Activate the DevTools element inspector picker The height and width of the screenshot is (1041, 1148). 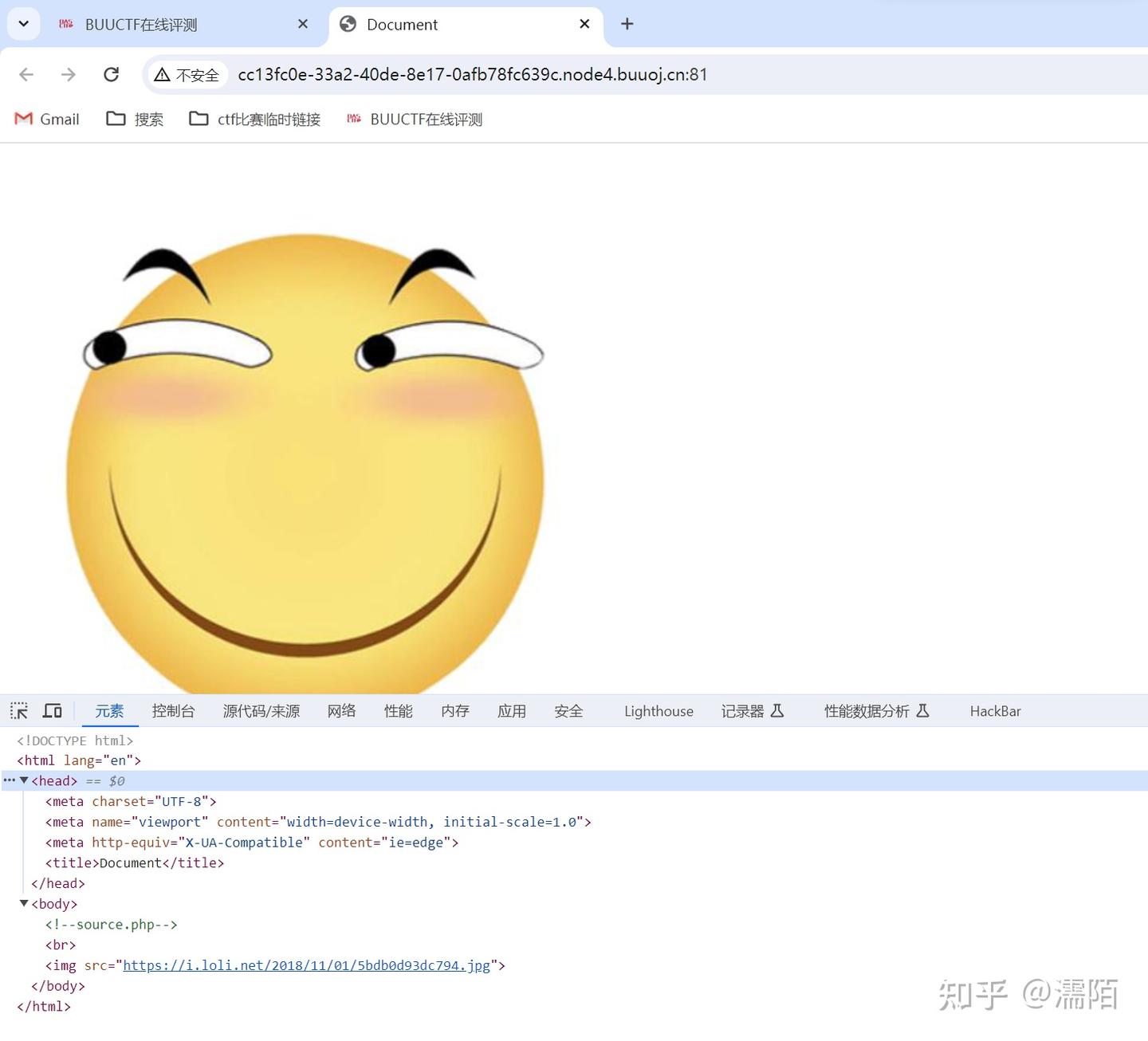point(19,711)
